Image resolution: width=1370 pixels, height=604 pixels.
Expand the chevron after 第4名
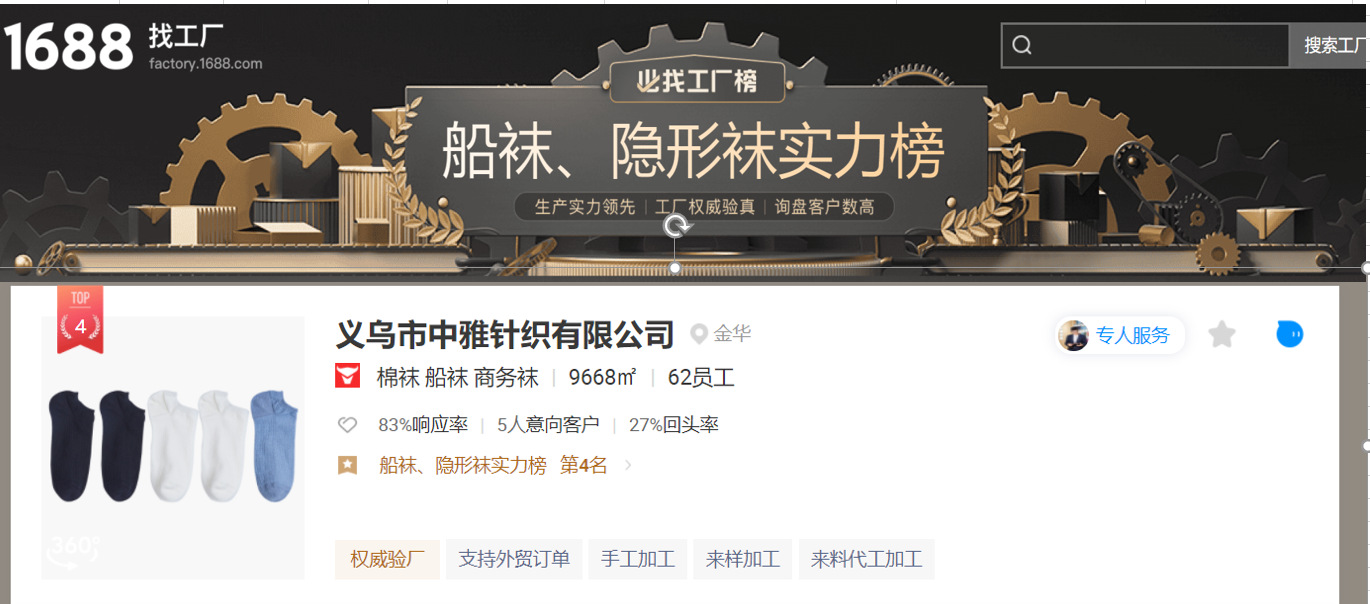pyautogui.click(x=628, y=465)
